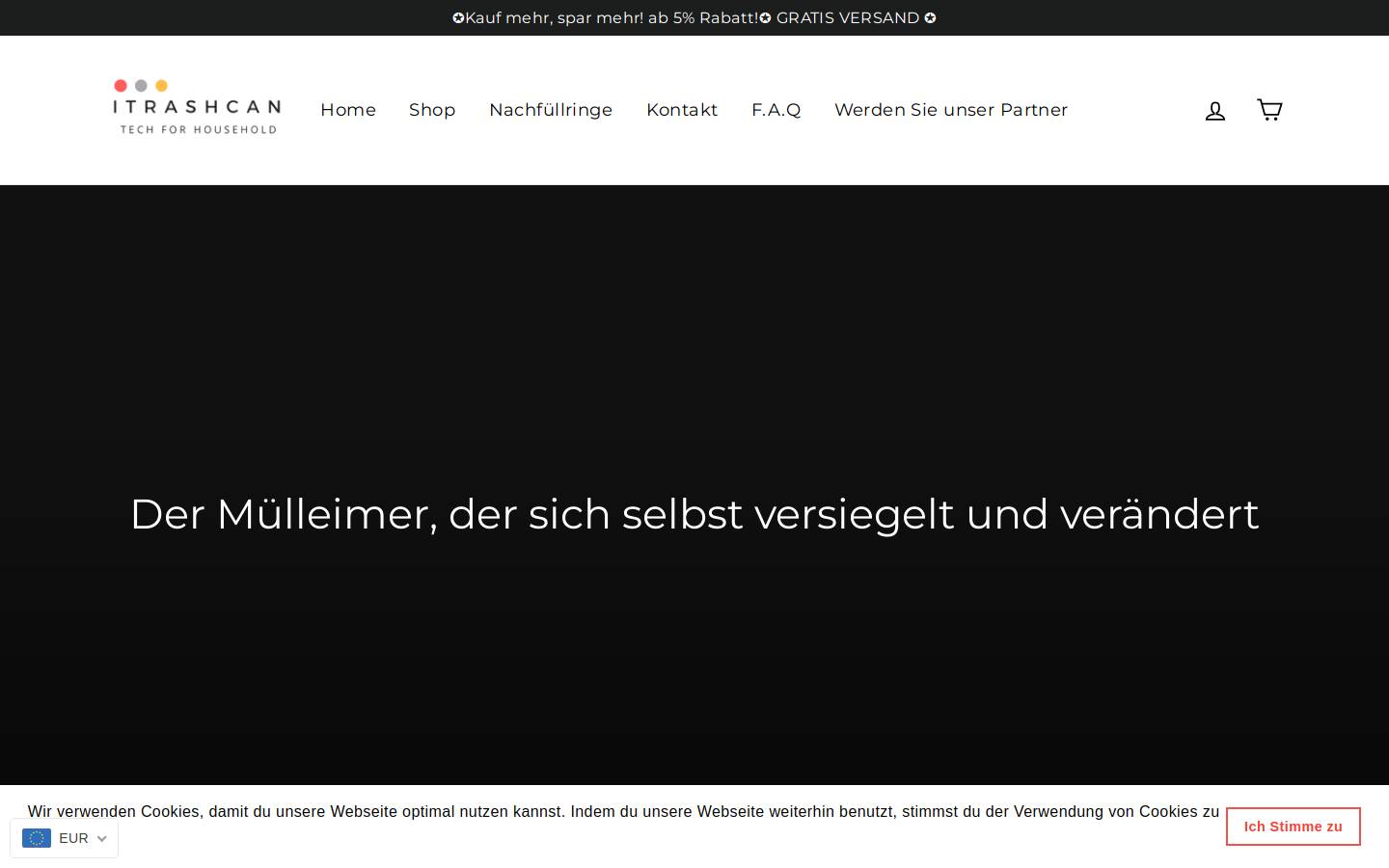The image size is (1389, 868).
Task: Open the Nachfüllringe menu item
Action: [551, 110]
